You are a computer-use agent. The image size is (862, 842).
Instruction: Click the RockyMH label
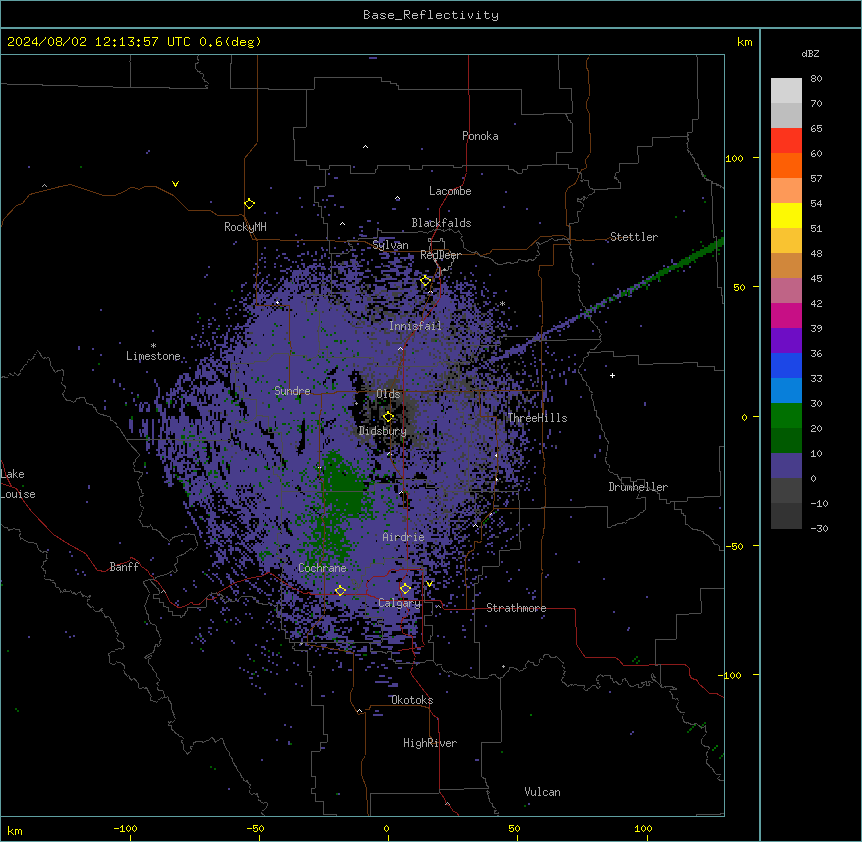[x=245, y=227]
